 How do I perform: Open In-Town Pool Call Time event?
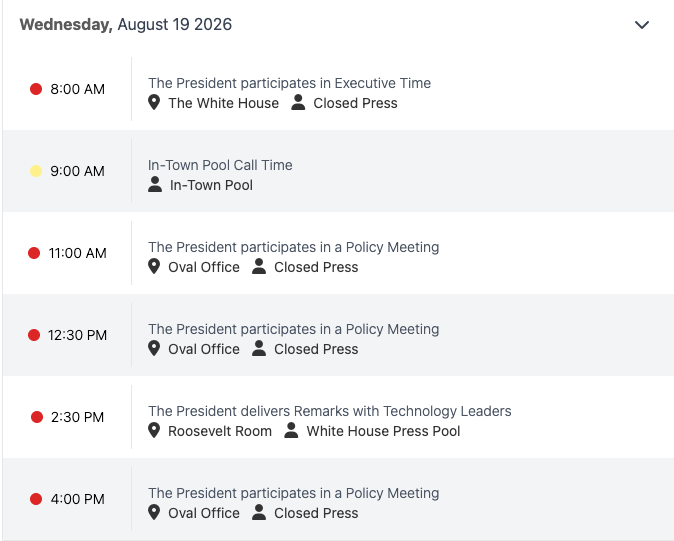point(220,165)
